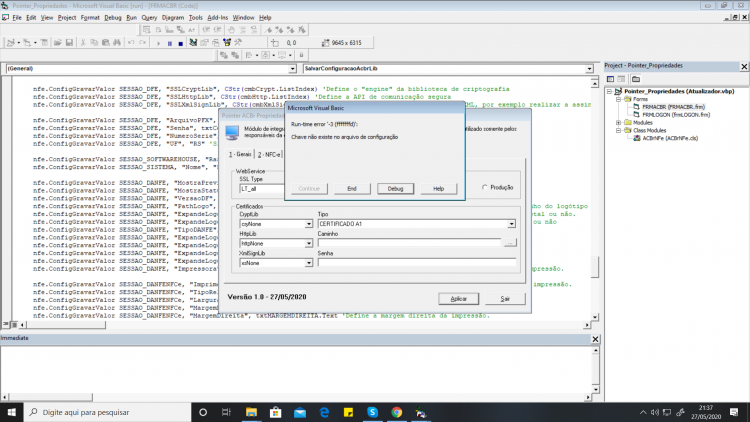Open the (General) object dropdown
The image size is (750, 422).
292,69
